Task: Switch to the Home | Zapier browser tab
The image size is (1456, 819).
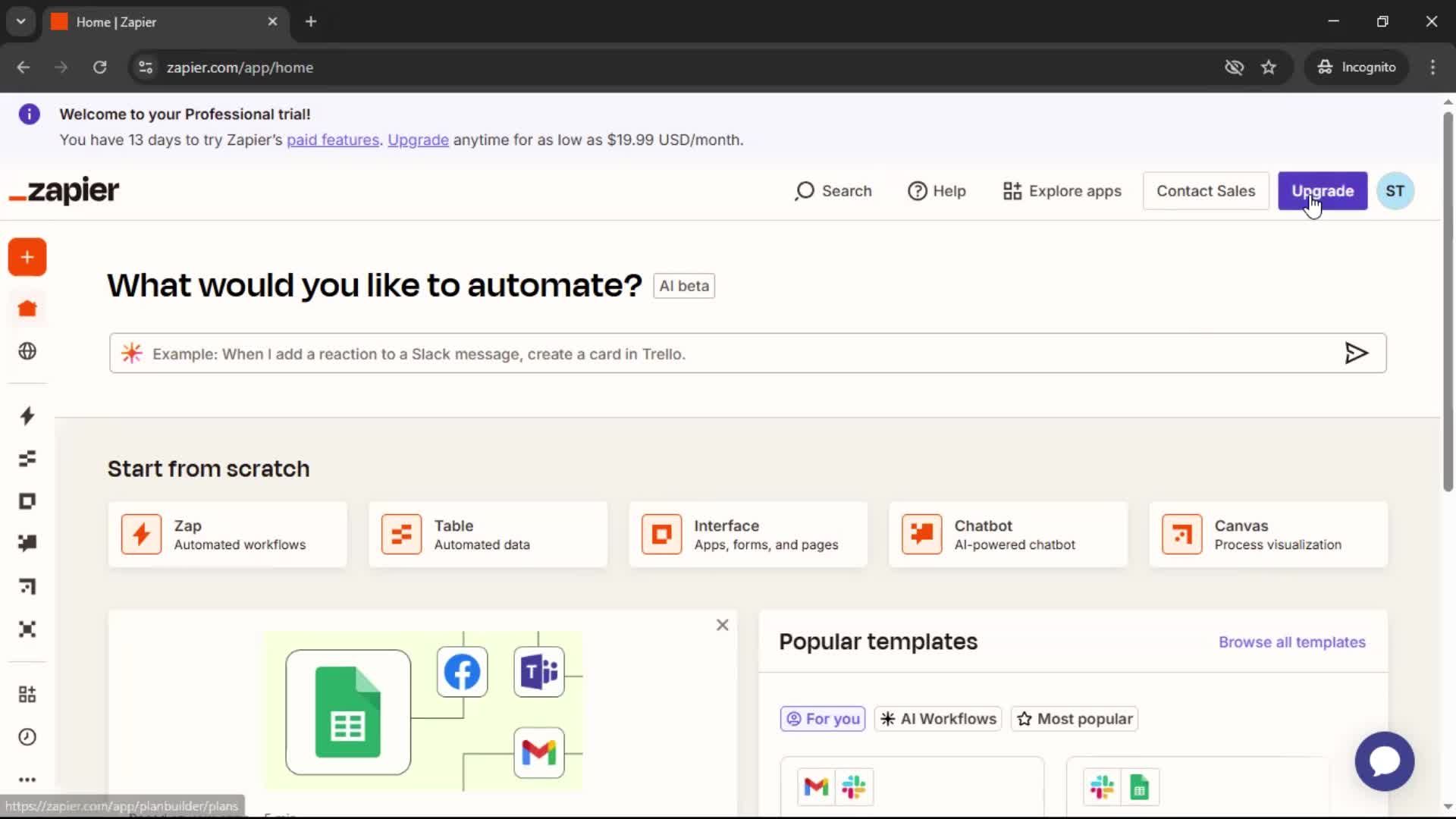Action: point(165,22)
